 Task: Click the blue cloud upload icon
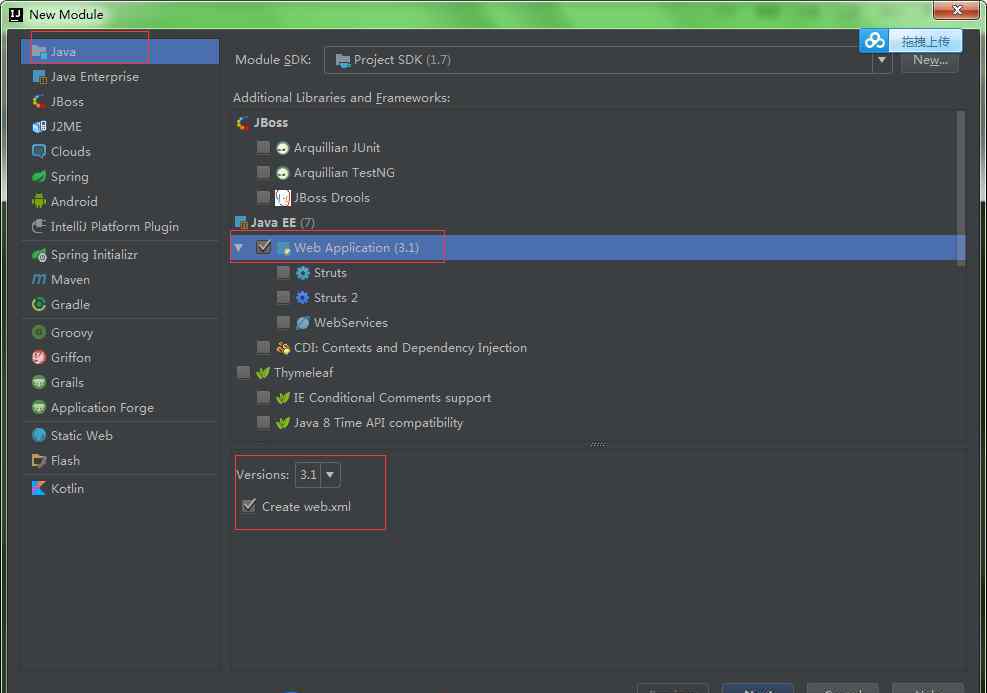874,41
